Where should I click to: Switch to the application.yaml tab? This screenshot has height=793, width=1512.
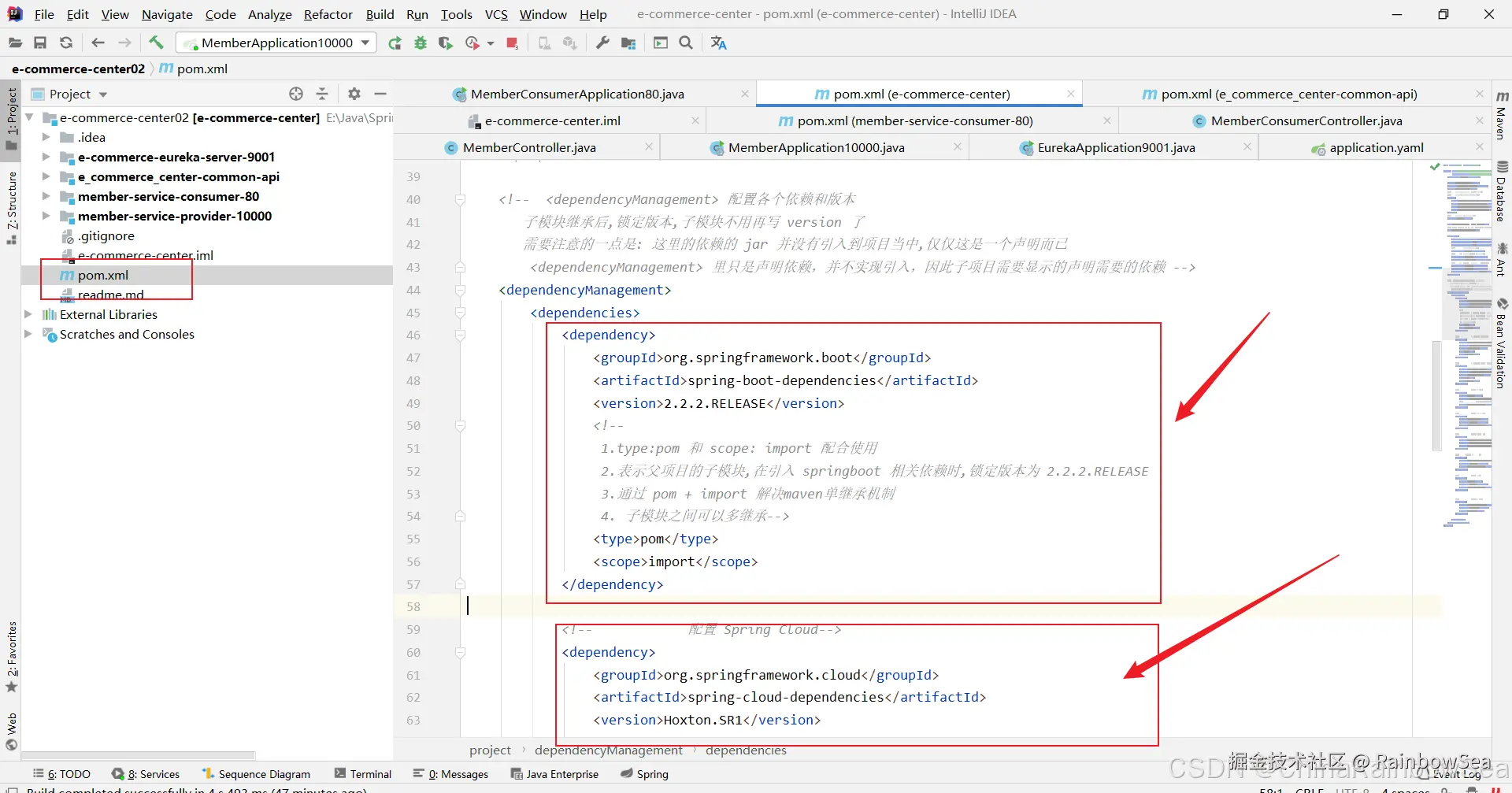coord(1376,148)
